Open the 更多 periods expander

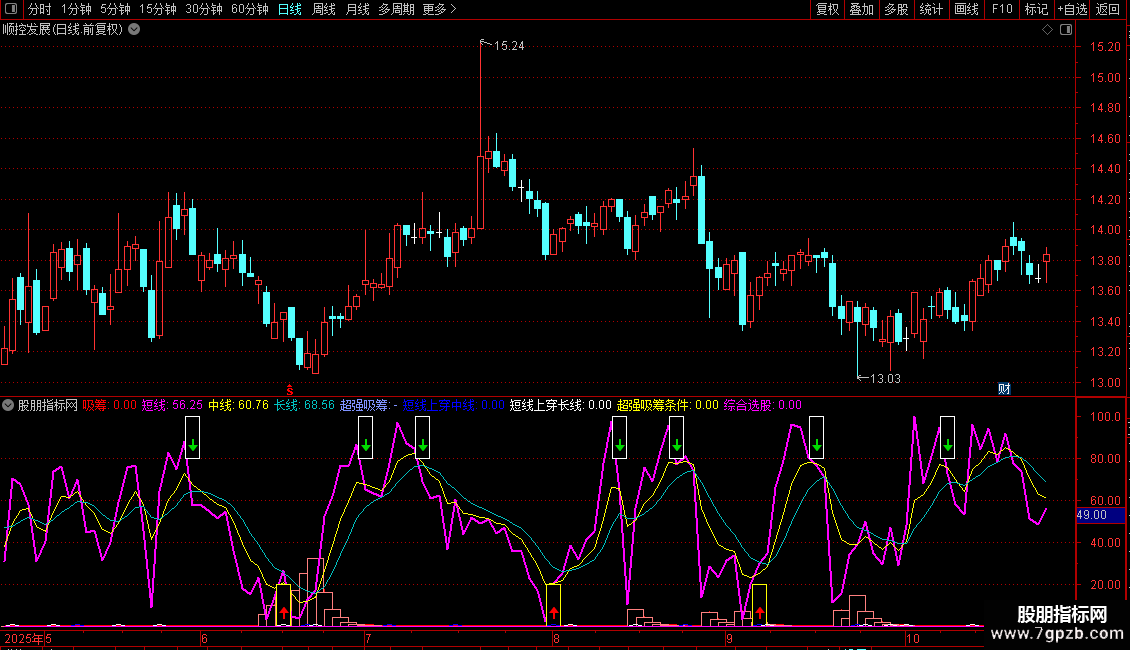tap(439, 9)
